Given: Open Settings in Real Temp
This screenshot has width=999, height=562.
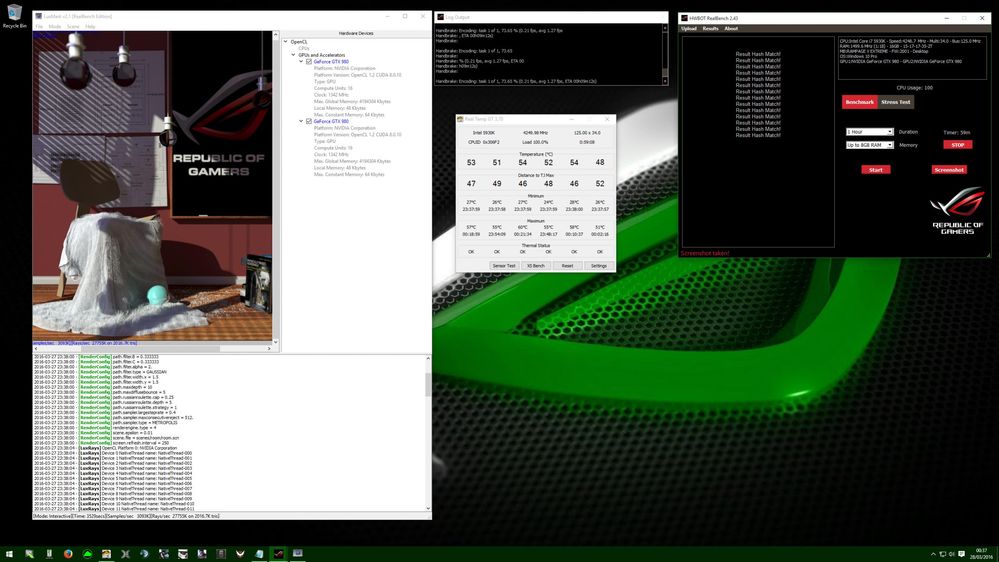Looking at the screenshot, I should [x=599, y=266].
